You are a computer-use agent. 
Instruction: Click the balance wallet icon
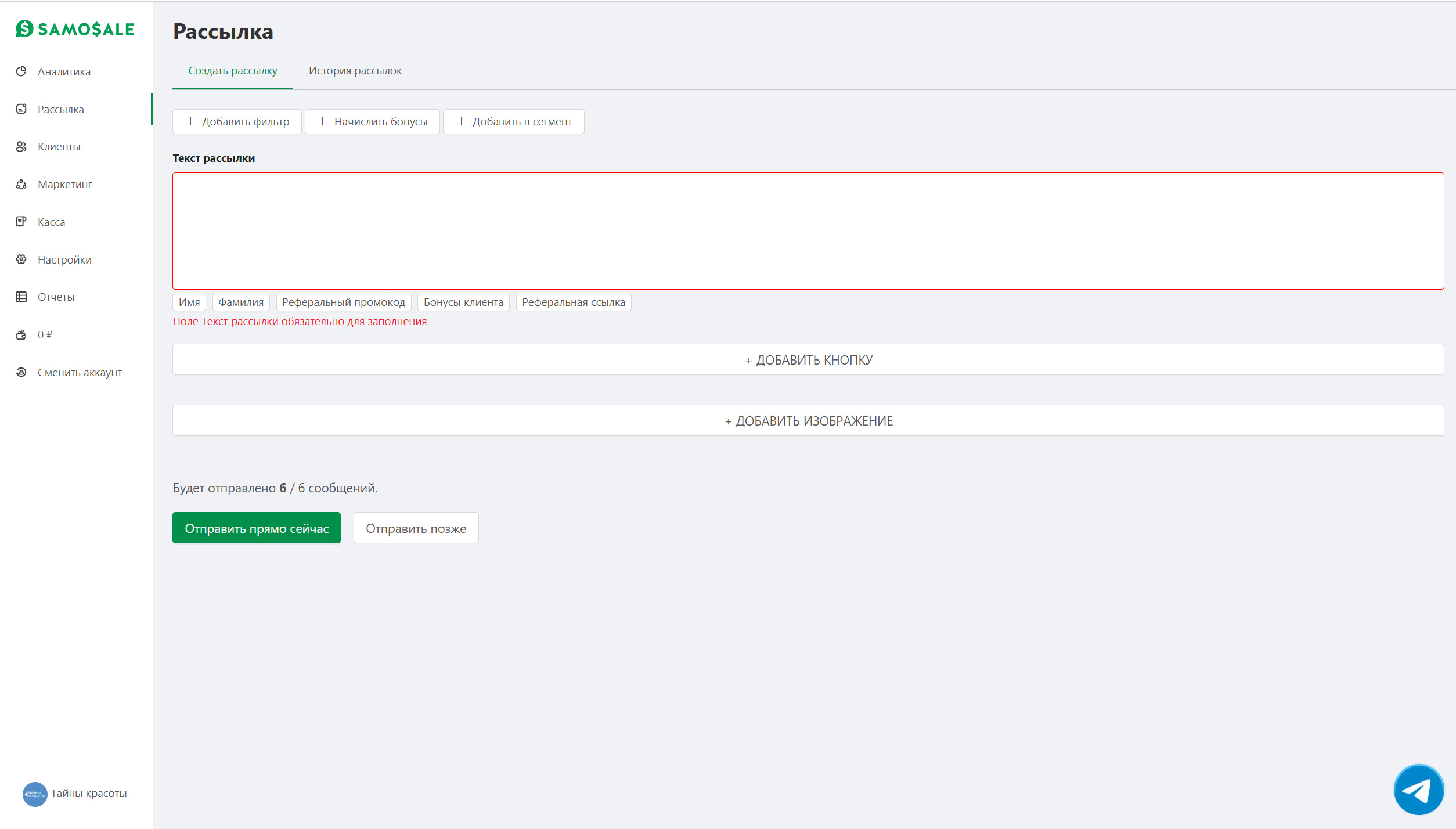(x=21, y=334)
